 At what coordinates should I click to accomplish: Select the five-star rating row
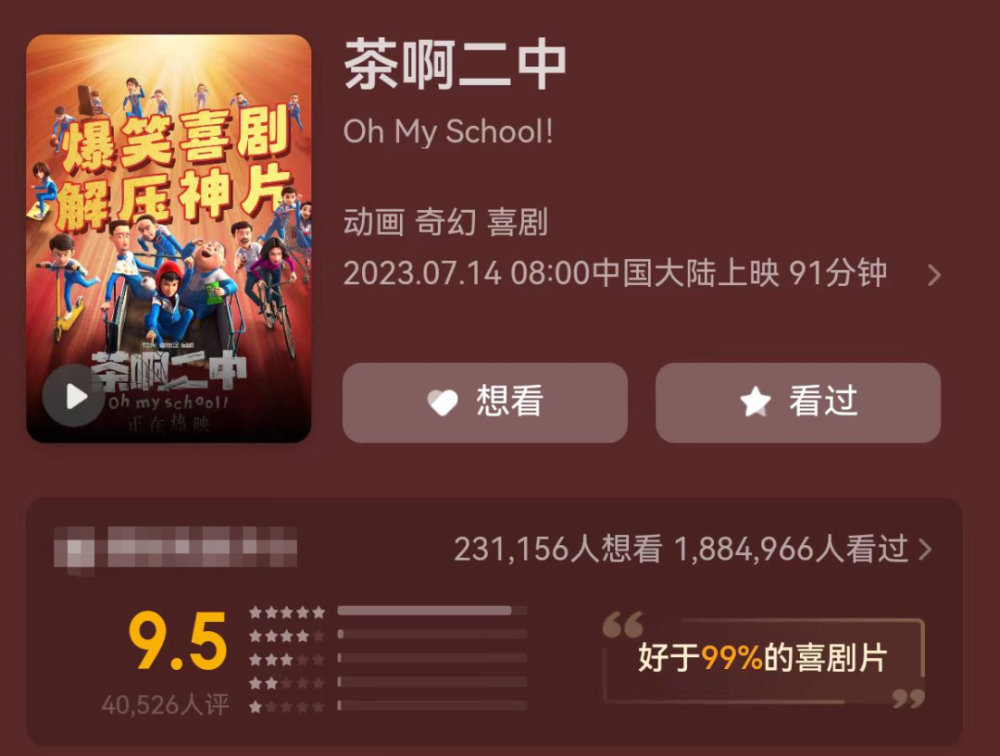pyautogui.click(x=388, y=612)
